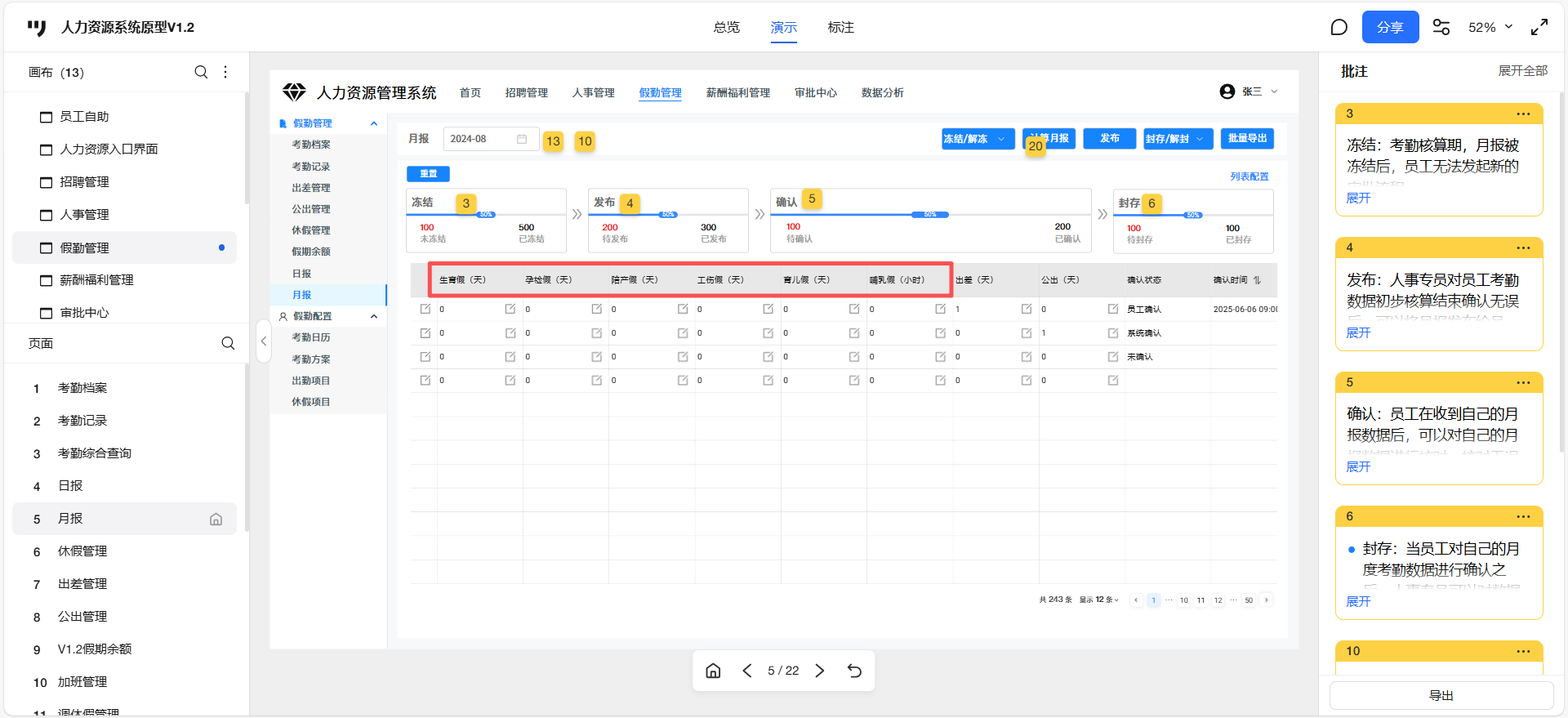Click 展开全部 to expand all annotations
1568x718 pixels.
click(x=1522, y=71)
